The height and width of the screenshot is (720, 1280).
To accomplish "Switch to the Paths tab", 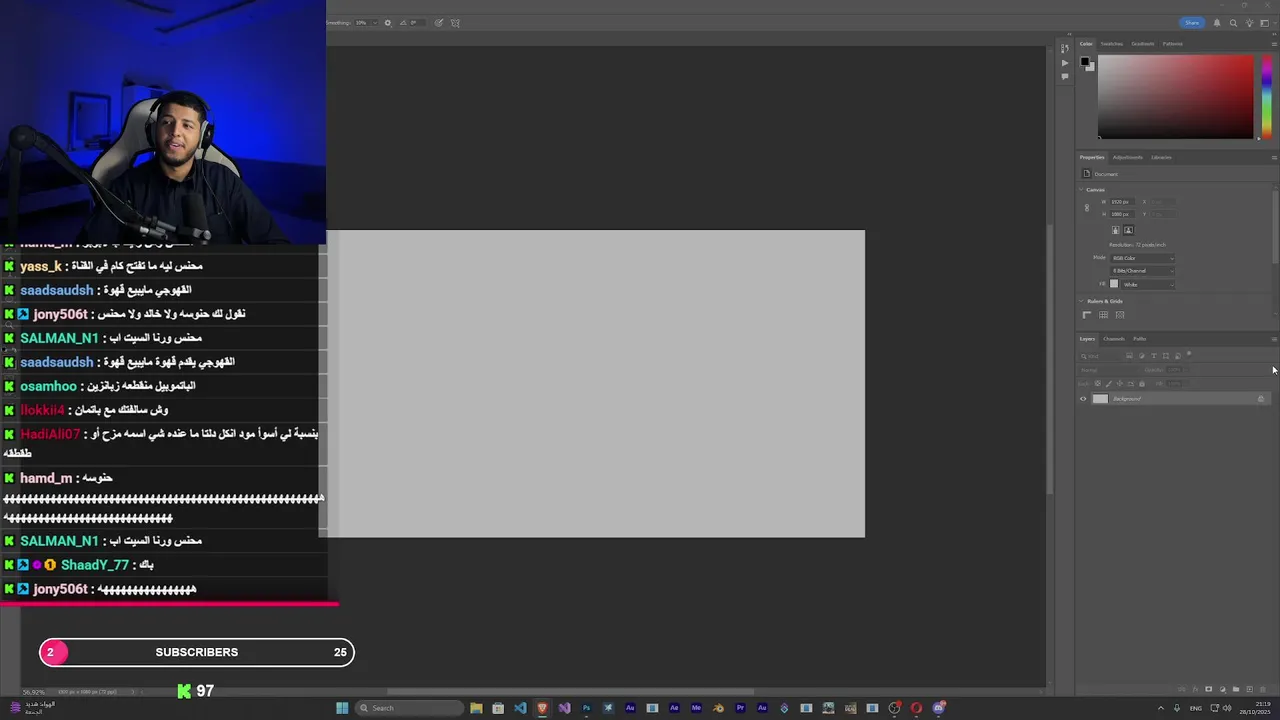I will (1140, 339).
